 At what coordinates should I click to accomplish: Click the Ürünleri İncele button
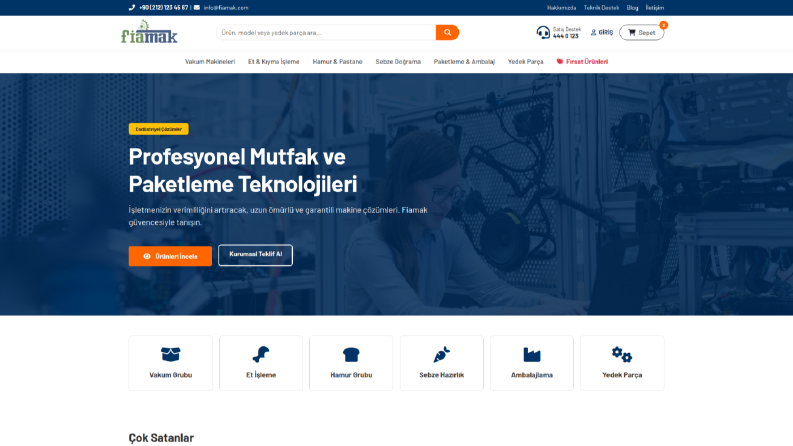[x=170, y=256]
